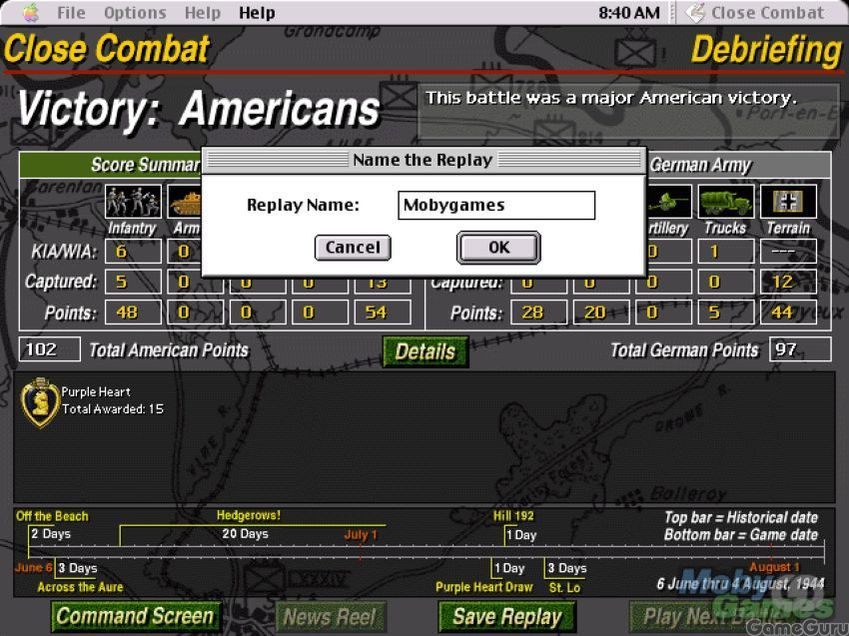
Task: Select Across the Aure on the timeline
Action: pyautogui.click(x=80, y=587)
